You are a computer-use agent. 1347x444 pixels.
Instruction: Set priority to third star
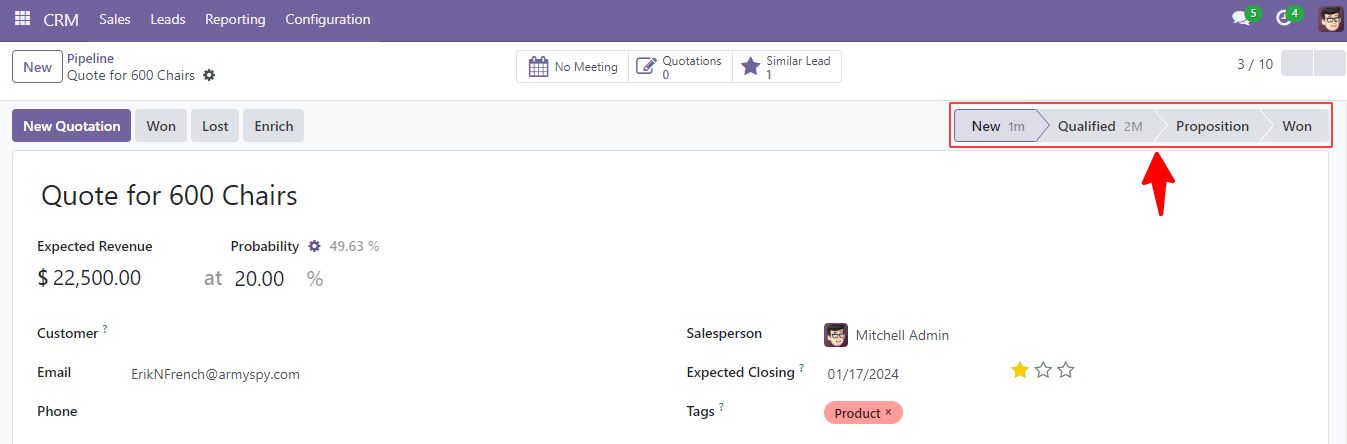pyautogui.click(x=1066, y=370)
